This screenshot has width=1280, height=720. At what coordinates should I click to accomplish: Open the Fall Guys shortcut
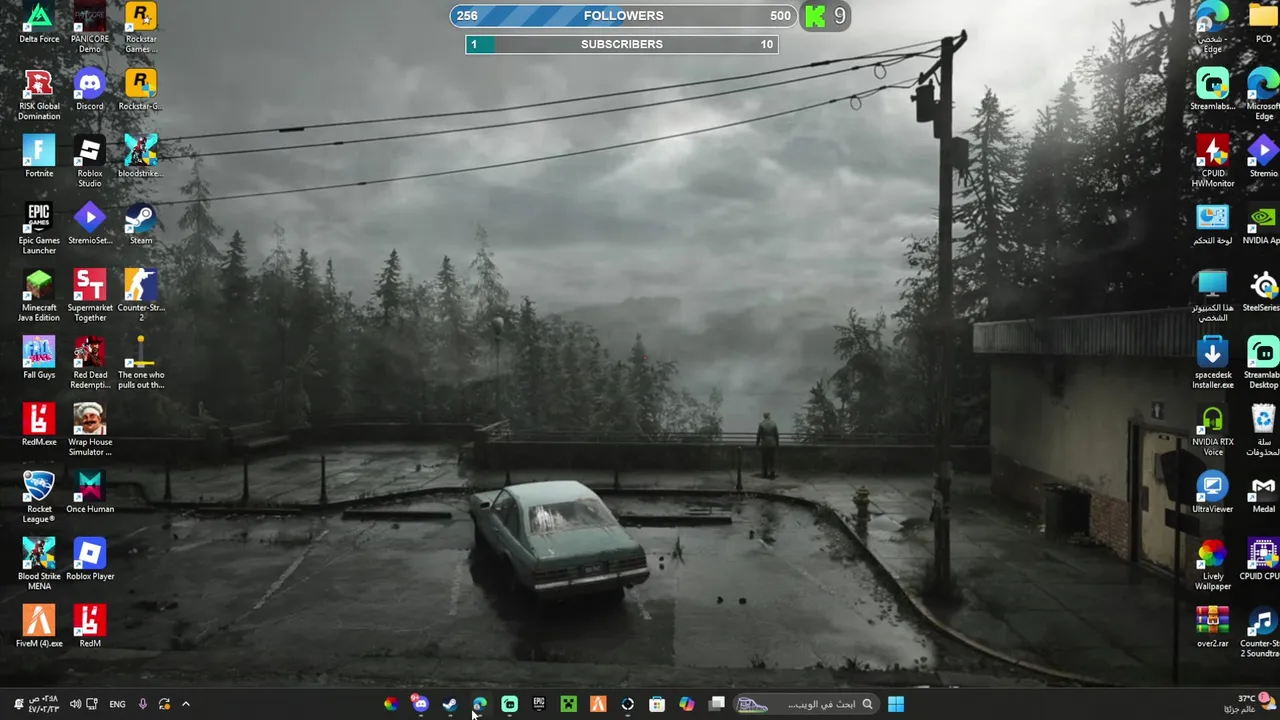coord(39,358)
